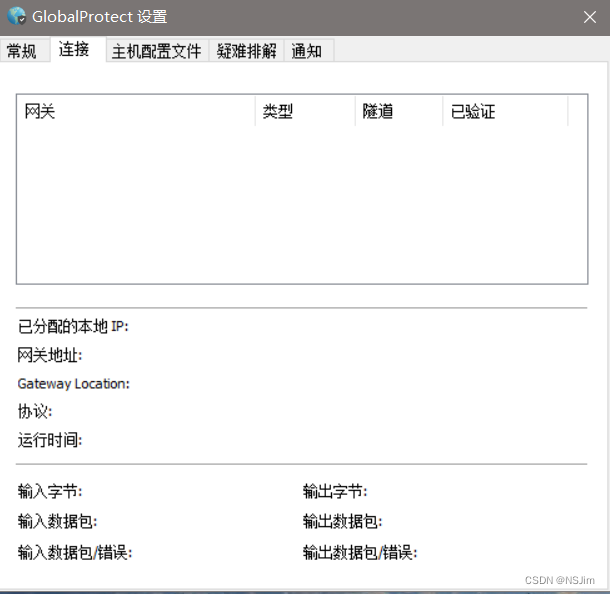This screenshot has width=610, height=594.
Task: Click the 输入数据包: label
Action: (x=58, y=522)
